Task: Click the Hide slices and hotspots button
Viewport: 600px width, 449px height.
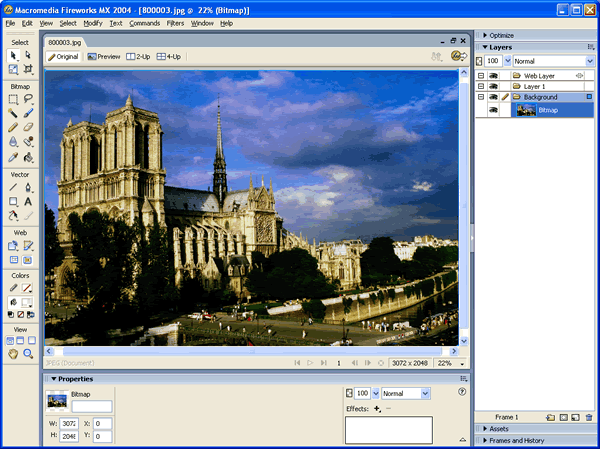Action: 14,260
